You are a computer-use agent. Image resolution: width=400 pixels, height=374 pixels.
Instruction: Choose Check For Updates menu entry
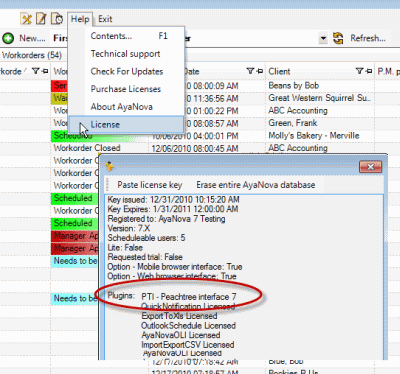point(127,71)
